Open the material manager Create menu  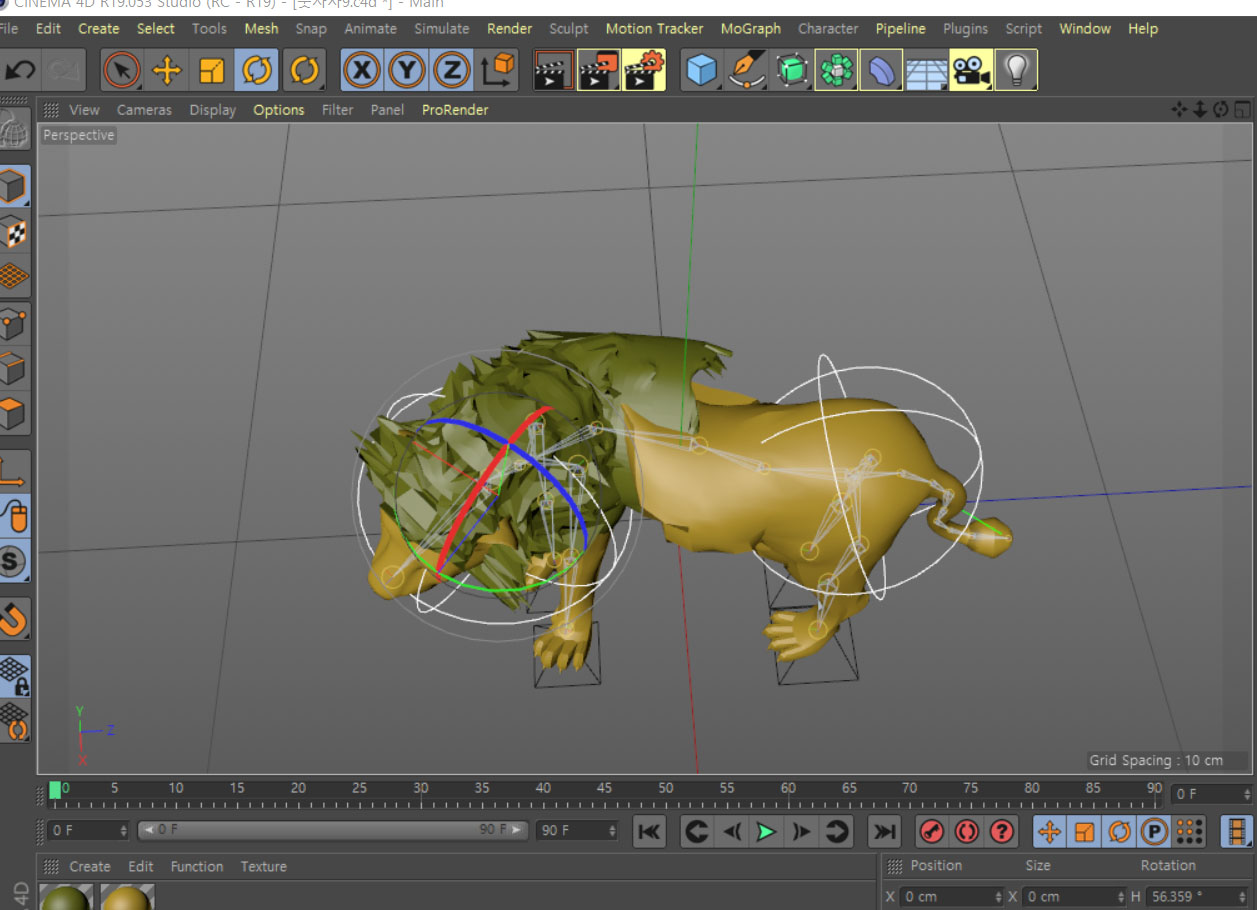coord(90,866)
